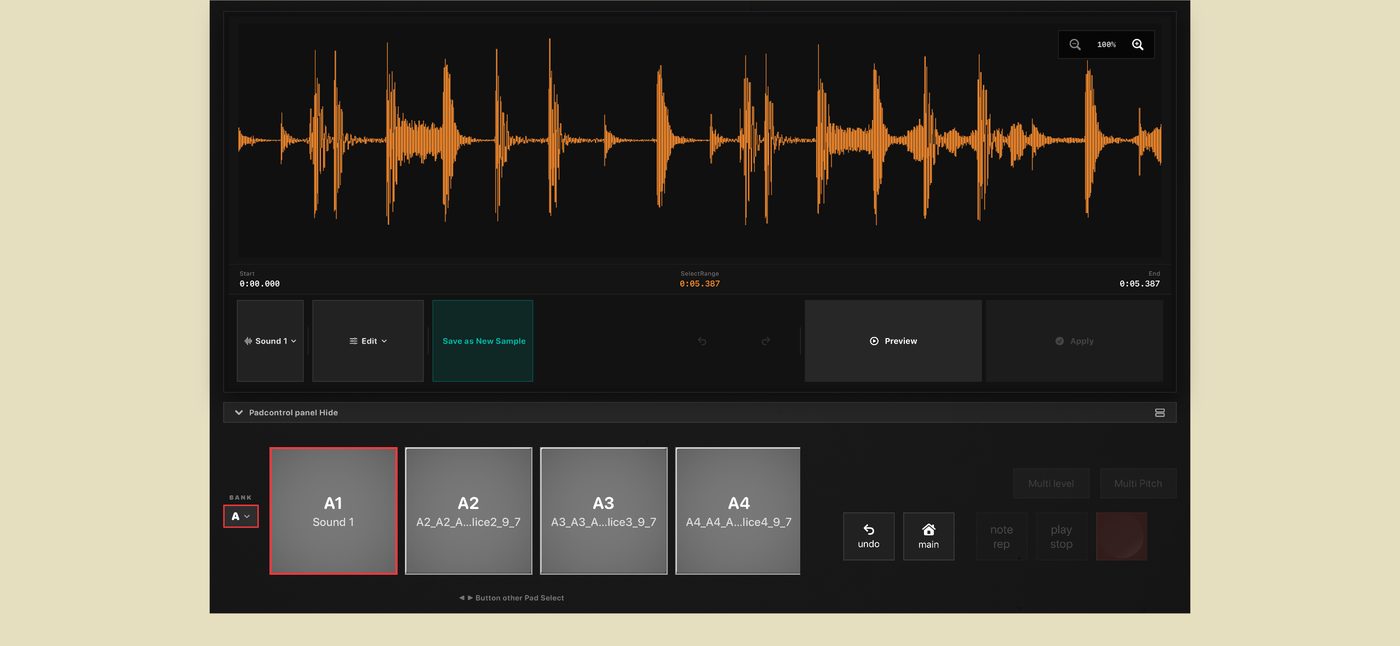Screen dimensions: 1400x646
Task: Click the SelectRange value 0:05.387
Action: pyautogui.click(x=700, y=284)
